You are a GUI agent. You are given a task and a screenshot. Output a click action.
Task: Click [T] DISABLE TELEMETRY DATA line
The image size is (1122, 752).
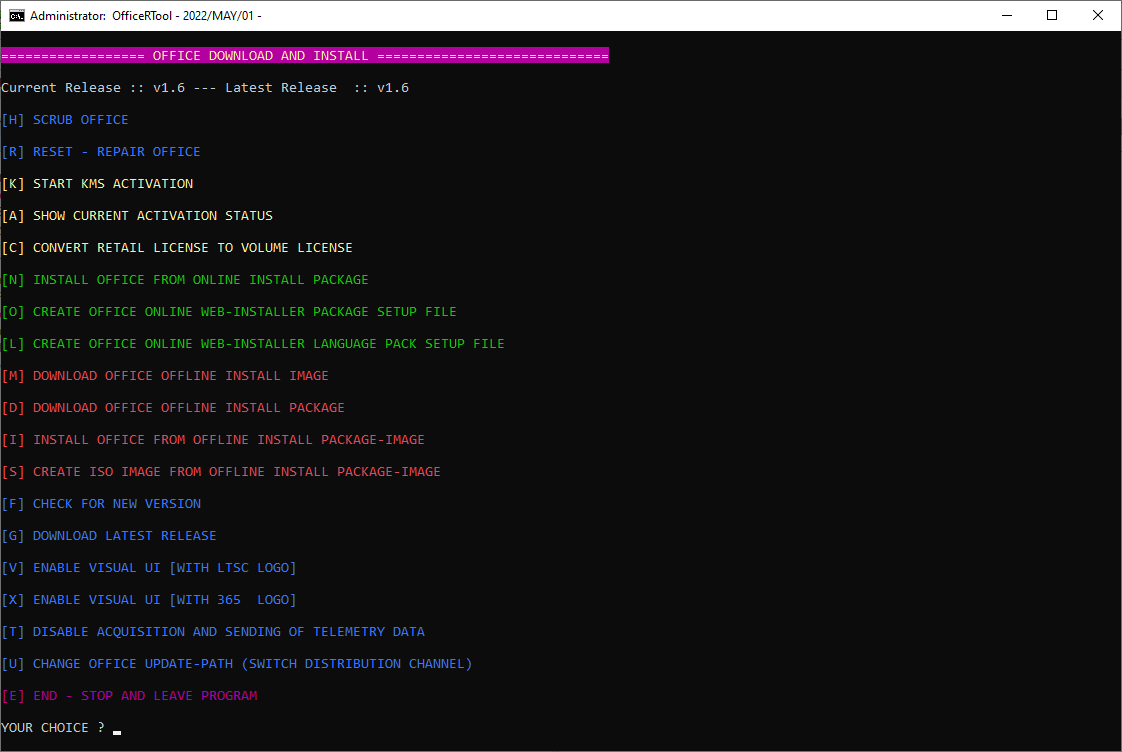(213, 632)
